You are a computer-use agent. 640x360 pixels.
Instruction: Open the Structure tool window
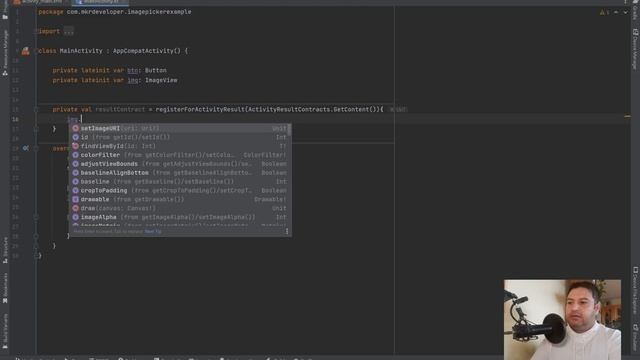(5, 250)
